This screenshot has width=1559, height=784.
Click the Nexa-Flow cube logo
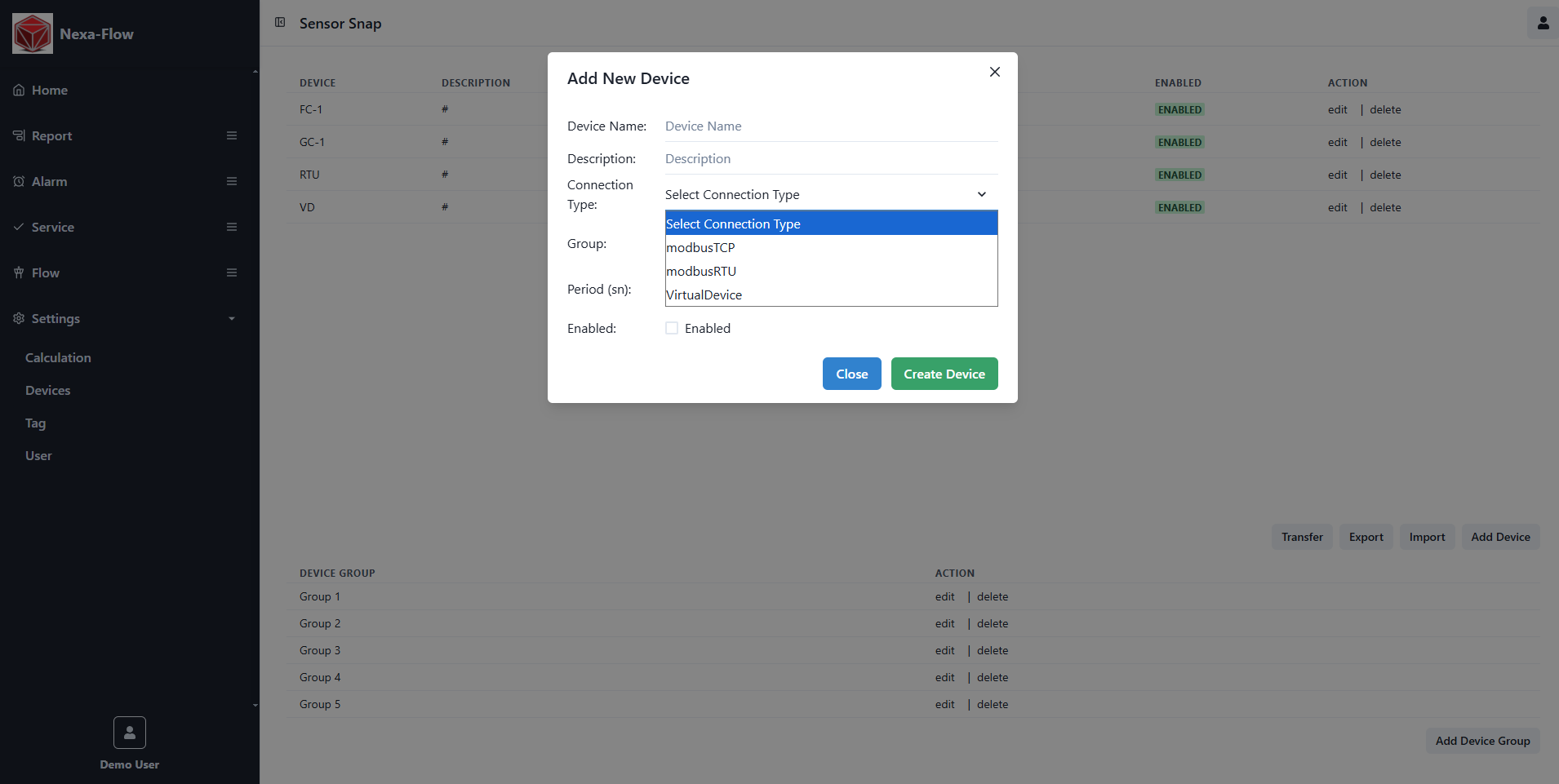tap(33, 33)
